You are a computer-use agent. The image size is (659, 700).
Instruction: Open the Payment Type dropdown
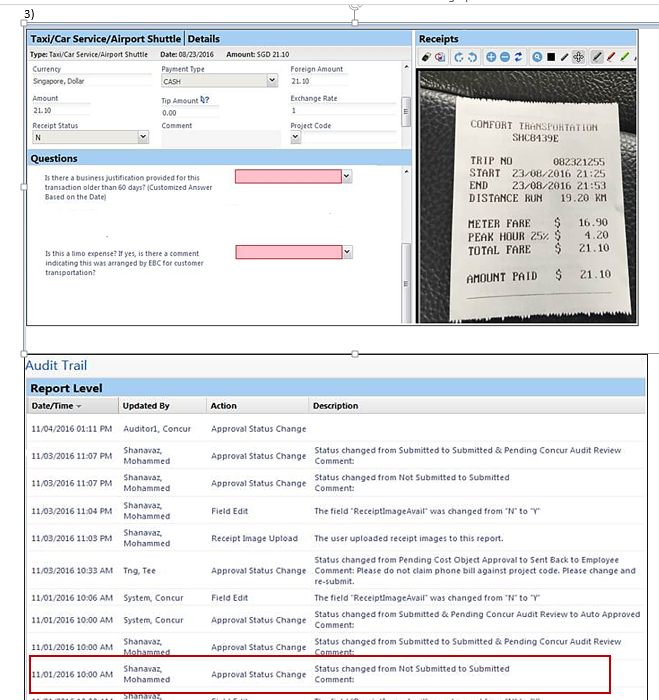click(x=273, y=82)
